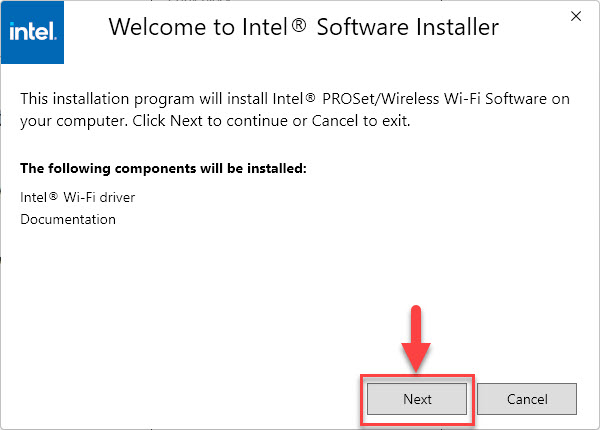The height and width of the screenshot is (430, 600).
Task: Click the red arrow pointing at Next
Action: pyautogui.click(x=416, y=338)
